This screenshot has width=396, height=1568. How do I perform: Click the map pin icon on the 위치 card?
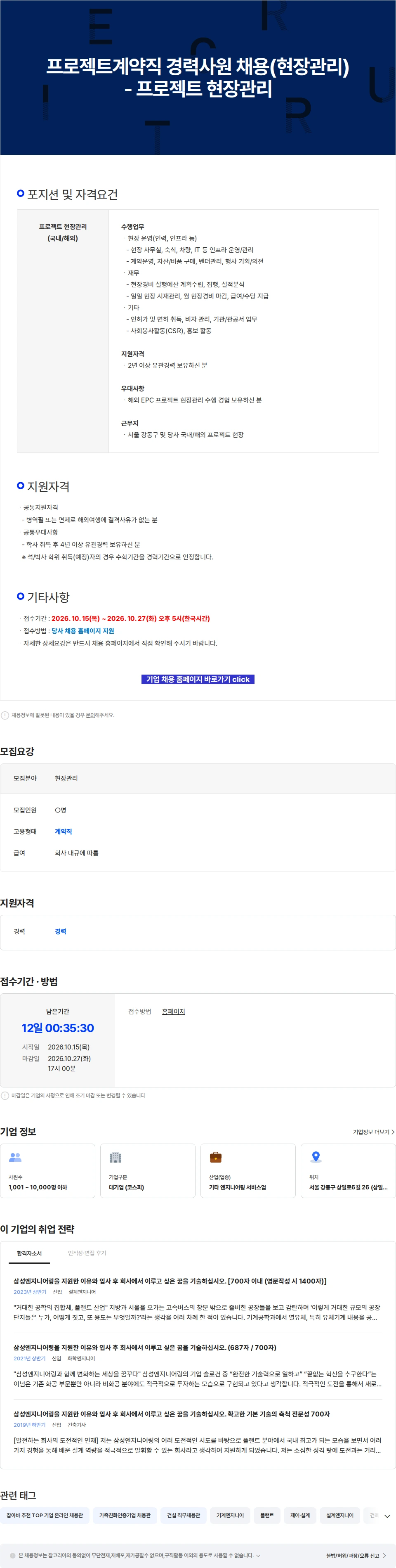(316, 1157)
